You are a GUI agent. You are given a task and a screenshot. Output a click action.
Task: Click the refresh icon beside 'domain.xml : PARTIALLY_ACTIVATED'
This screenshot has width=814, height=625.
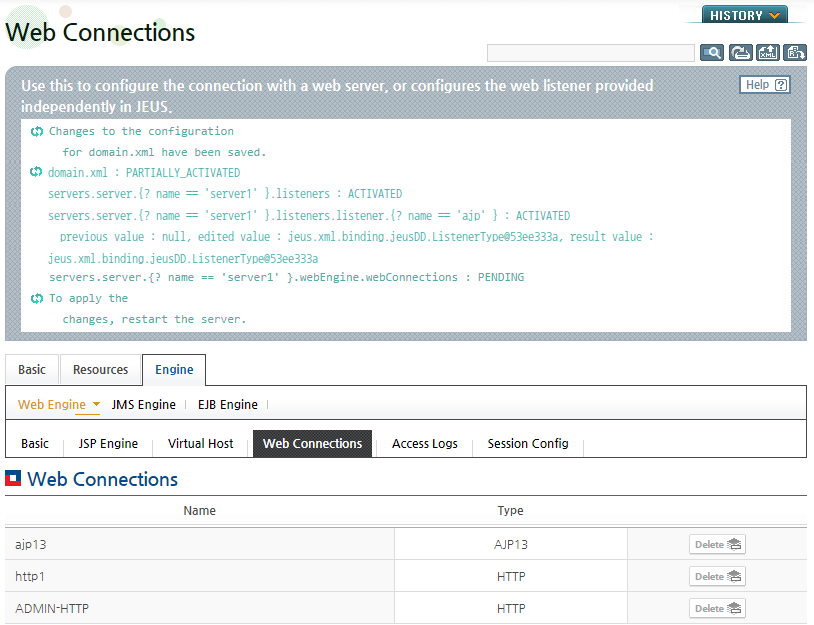point(36,172)
